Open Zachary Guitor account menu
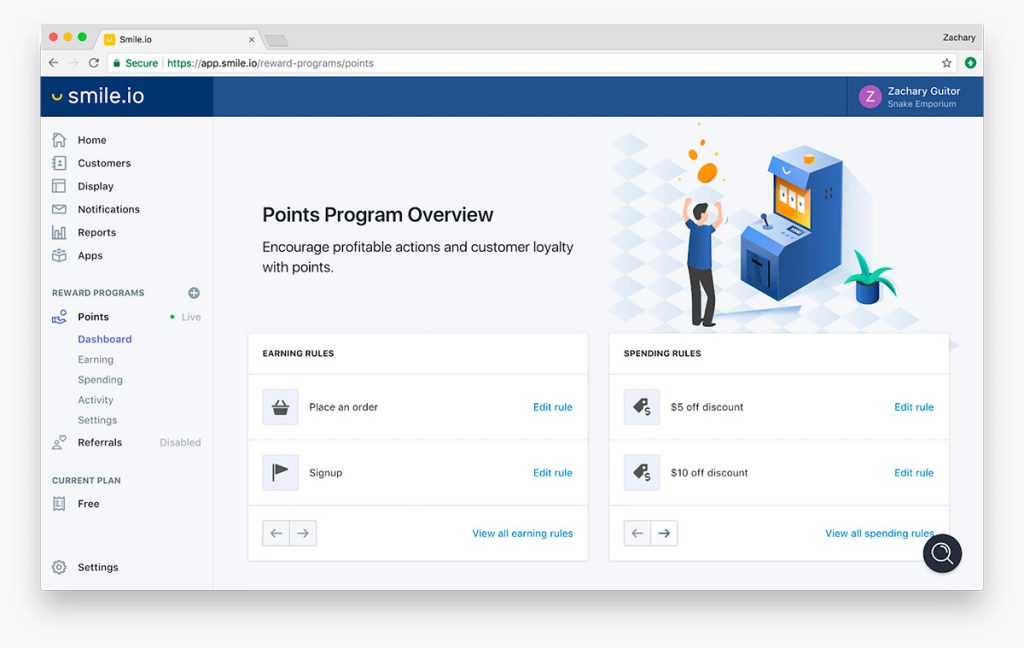Viewport: 1024px width, 648px height. tap(912, 97)
